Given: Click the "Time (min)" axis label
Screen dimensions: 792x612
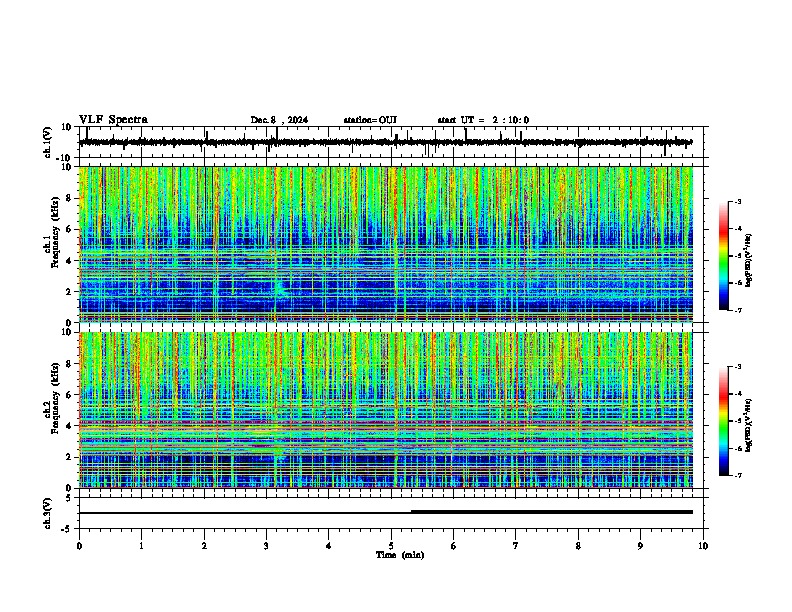Looking at the screenshot, I should [x=400, y=555].
